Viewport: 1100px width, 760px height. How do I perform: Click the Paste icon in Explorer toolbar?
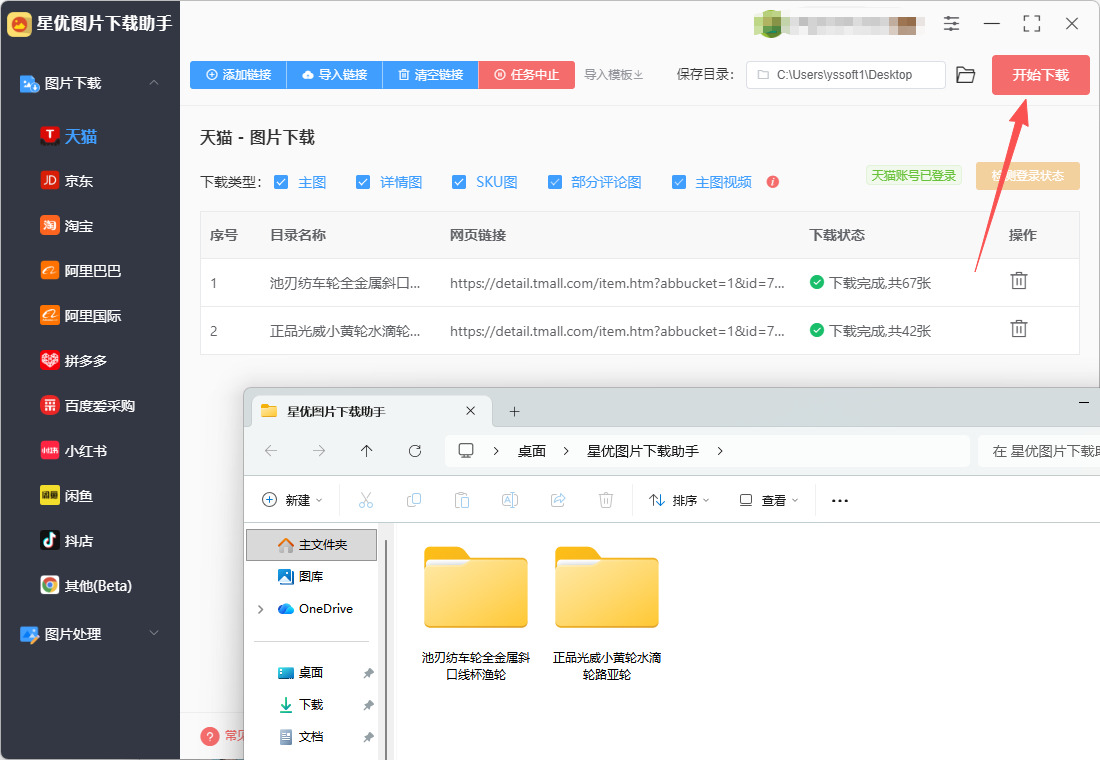(x=462, y=500)
